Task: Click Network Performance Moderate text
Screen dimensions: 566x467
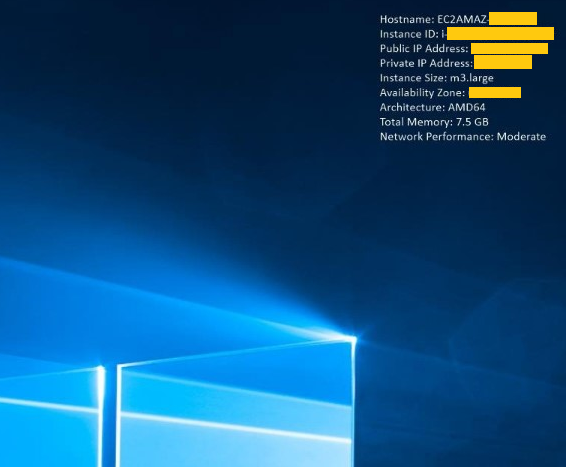Action: [x=463, y=137]
